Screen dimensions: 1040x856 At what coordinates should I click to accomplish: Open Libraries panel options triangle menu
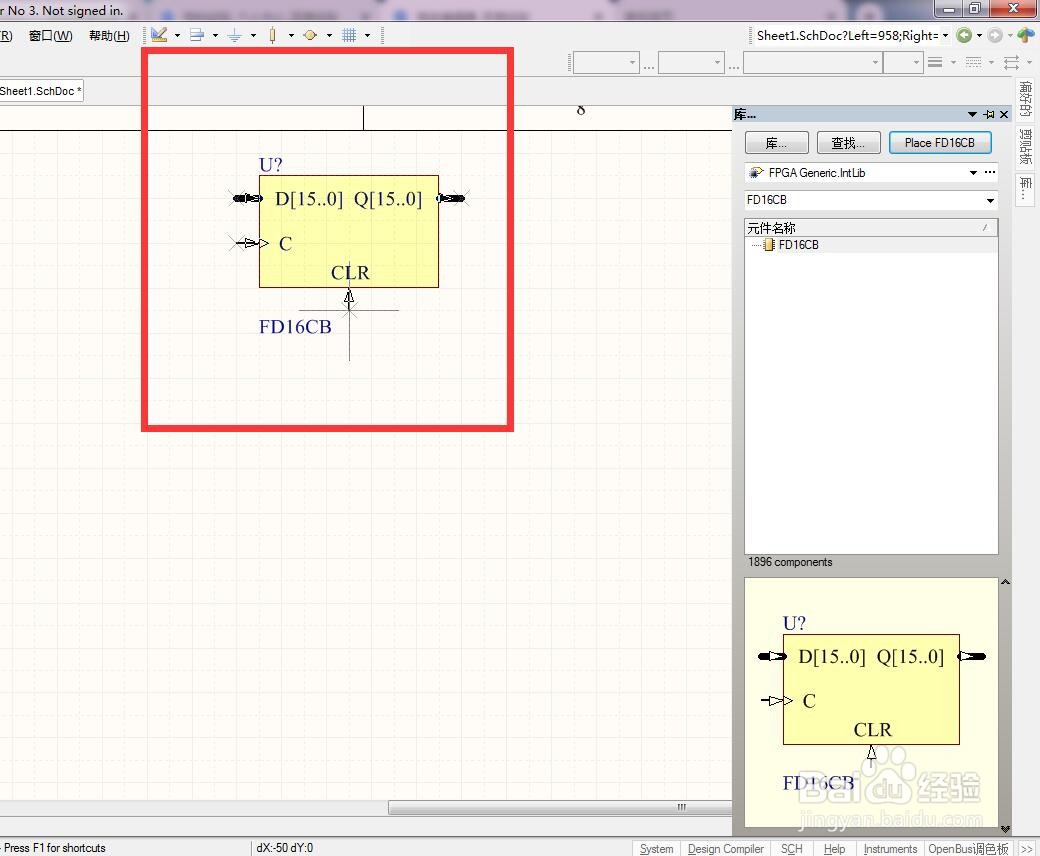click(972, 115)
